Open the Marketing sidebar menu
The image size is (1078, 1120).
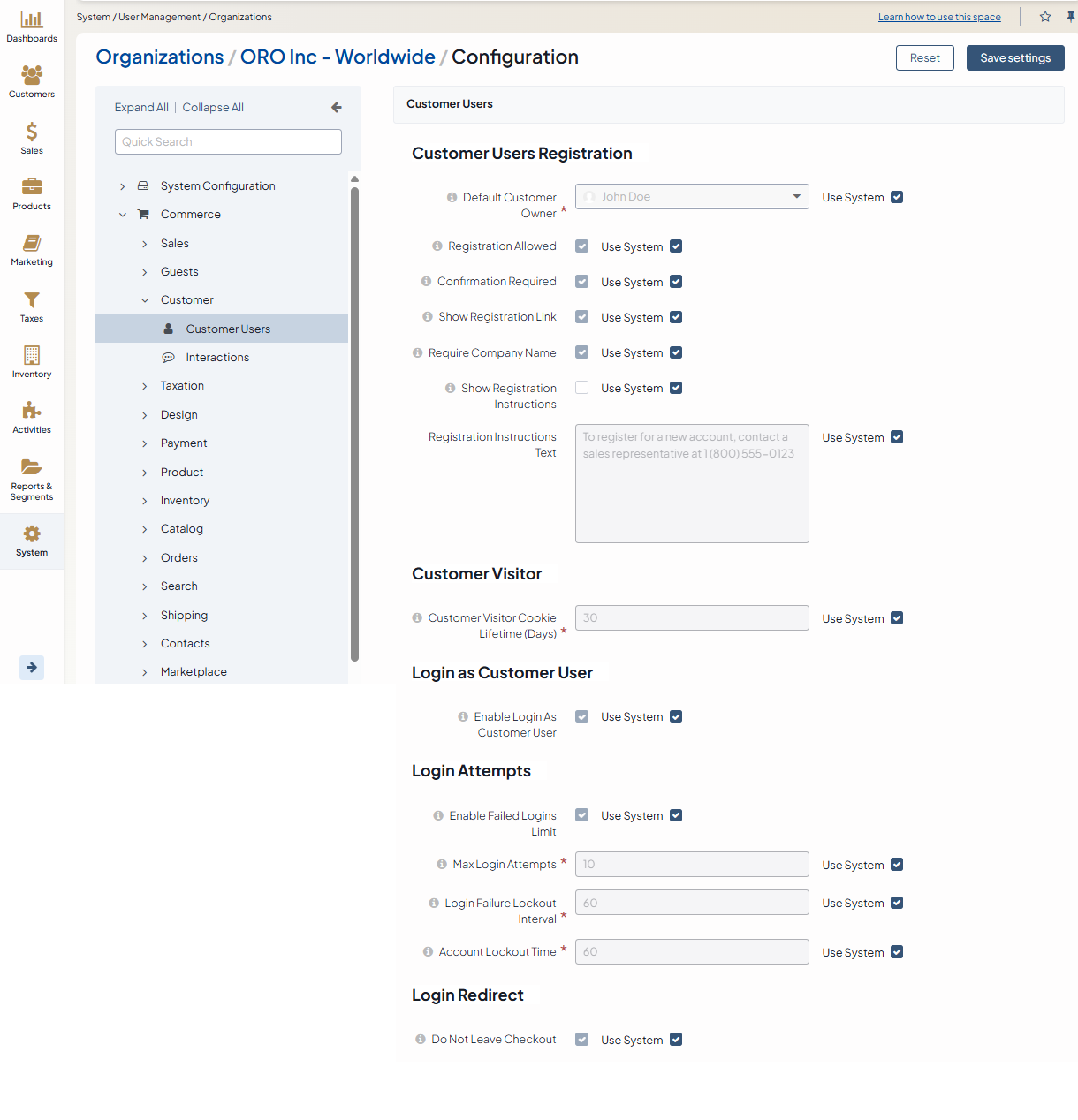click(x=32, y=250)
